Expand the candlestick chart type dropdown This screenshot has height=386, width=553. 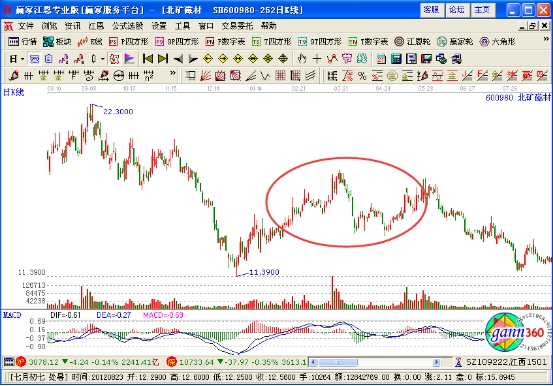click(x=103, y=59)
